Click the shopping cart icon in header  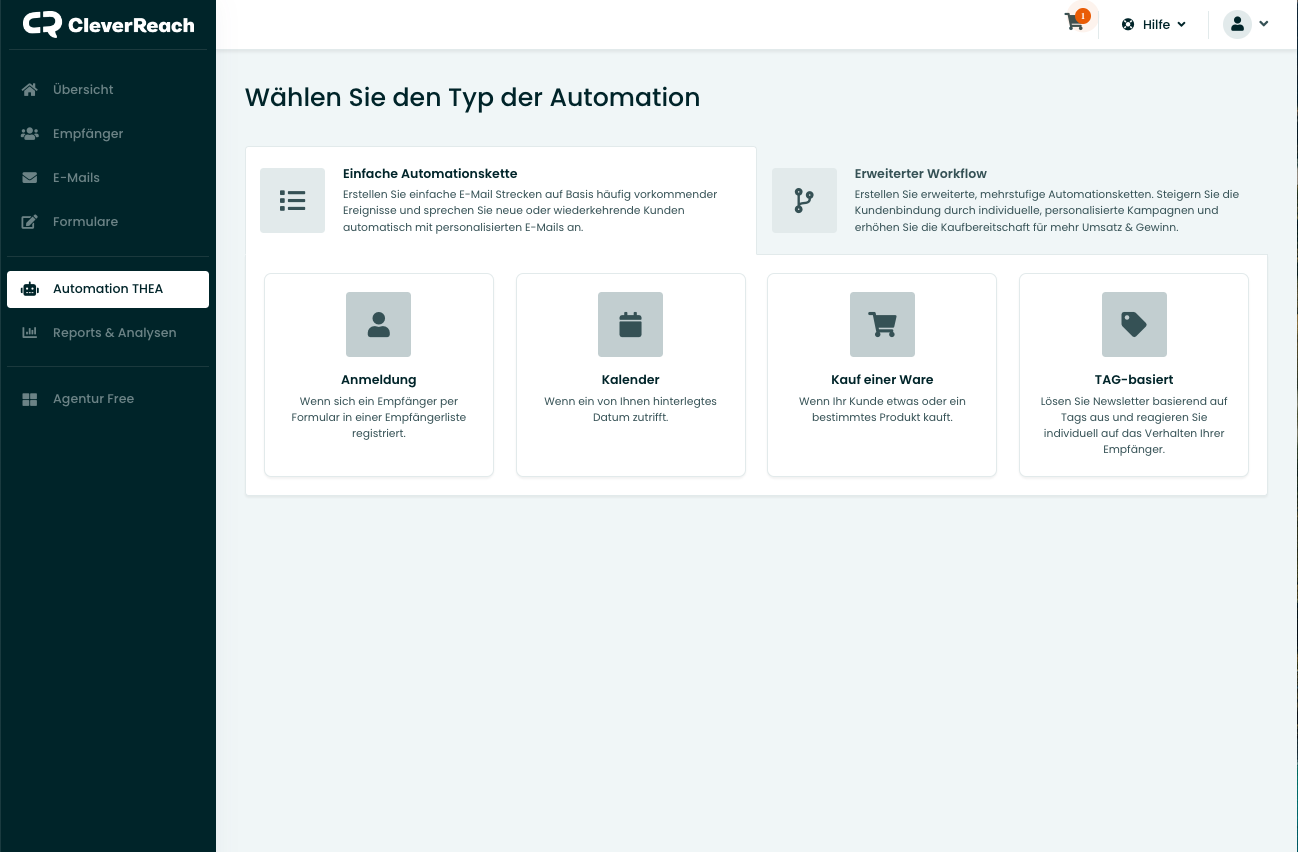(1075, 23)
